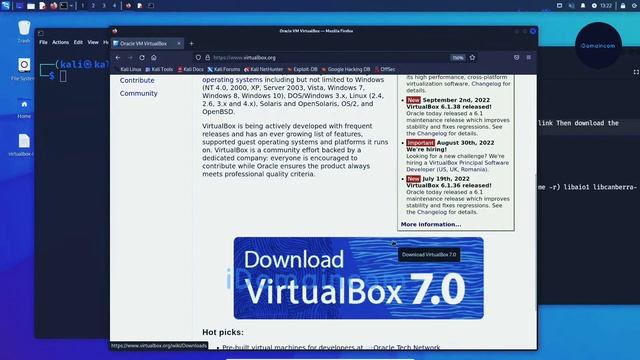Open the Contribute sidebar link
The width and height of the screenshot is (640, 360).
(x=137, y=80)
